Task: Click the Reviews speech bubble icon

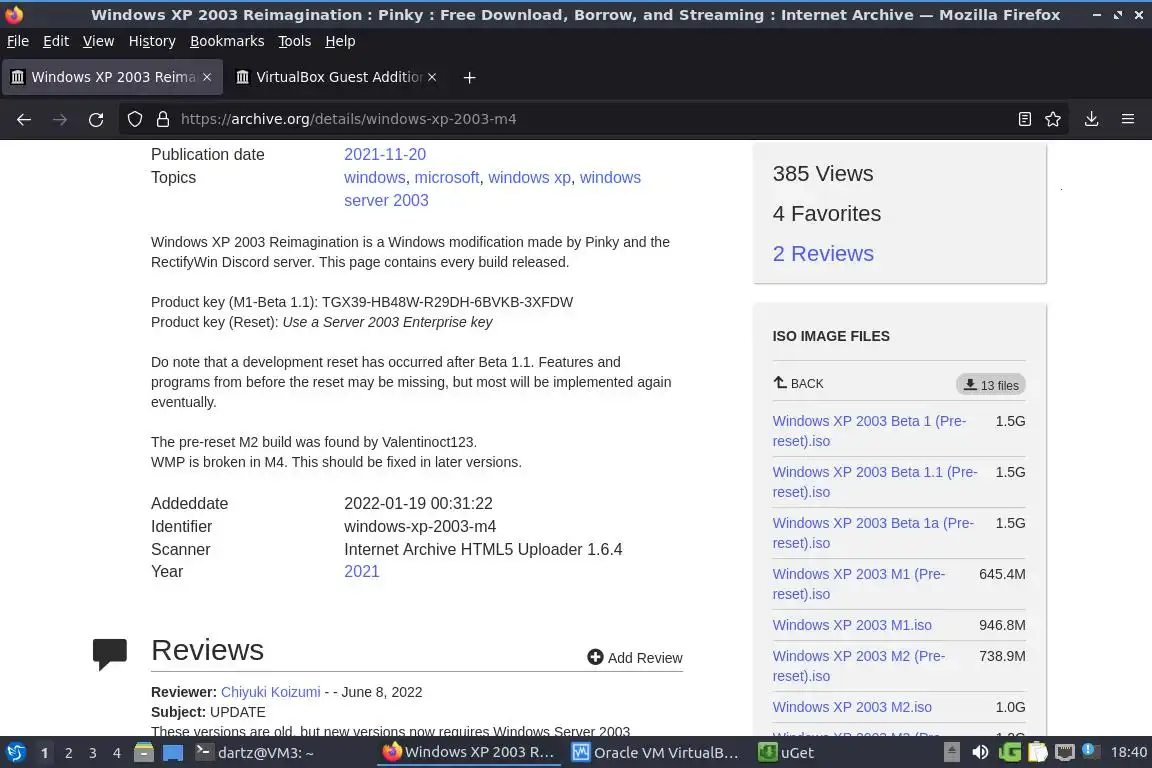Action: [109, 653]
